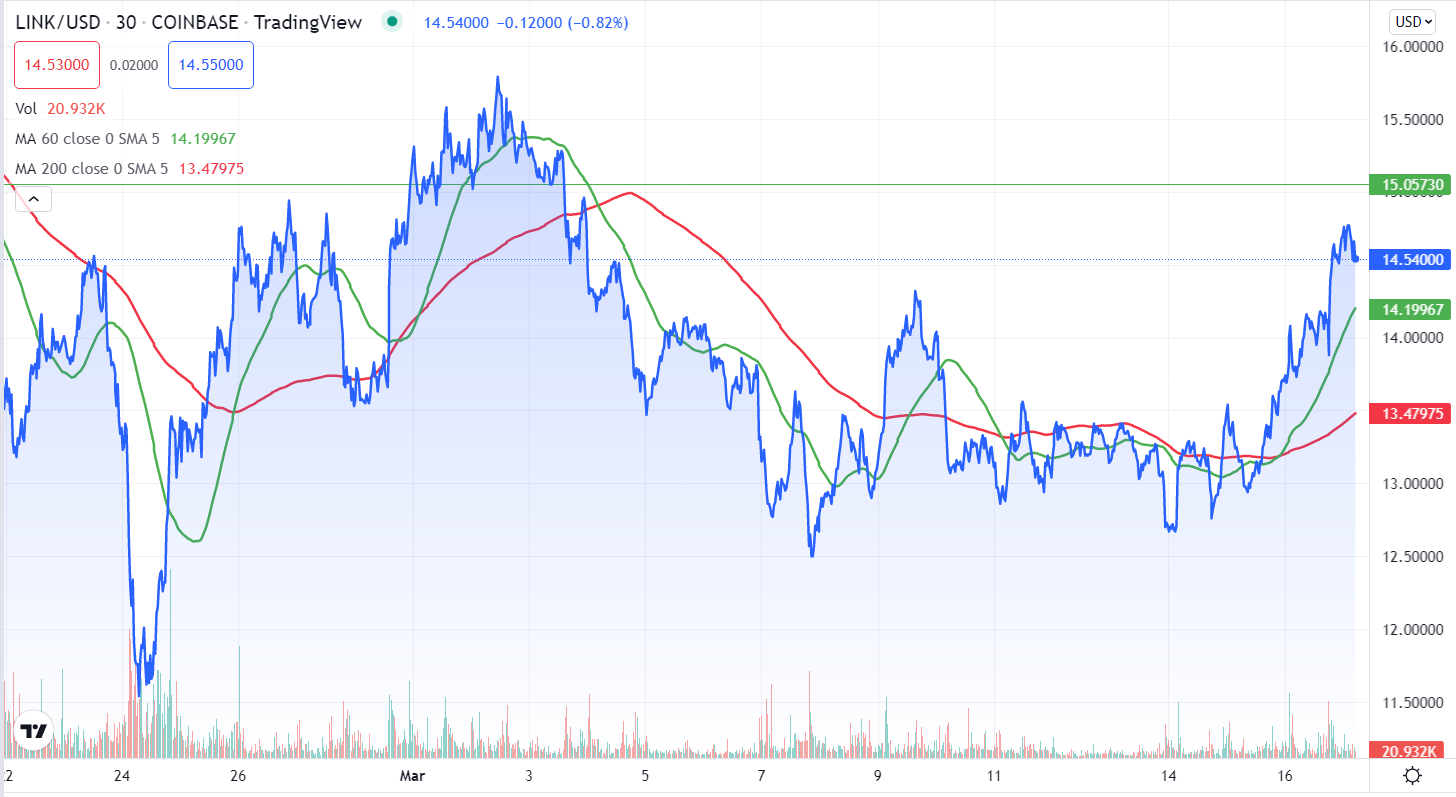
Task: Click the 11 date label on time axis
Action: pos(993,775)
